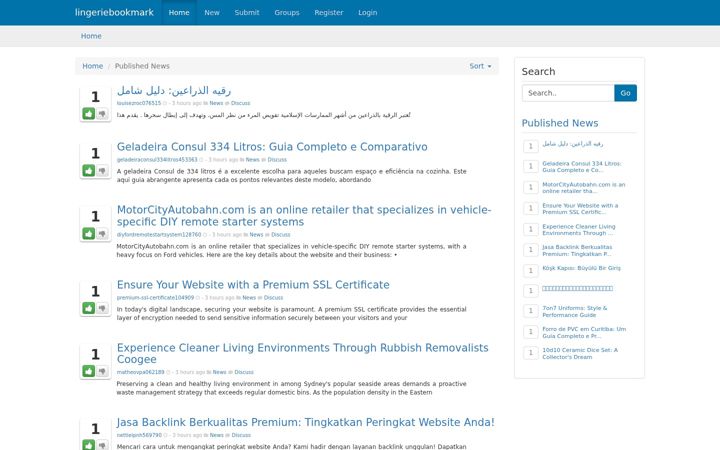Open sidebar link Geladeira Consul 334 Litros
Image resolution: width=720 pixels, height=450 pixels.
pos(581,167)
